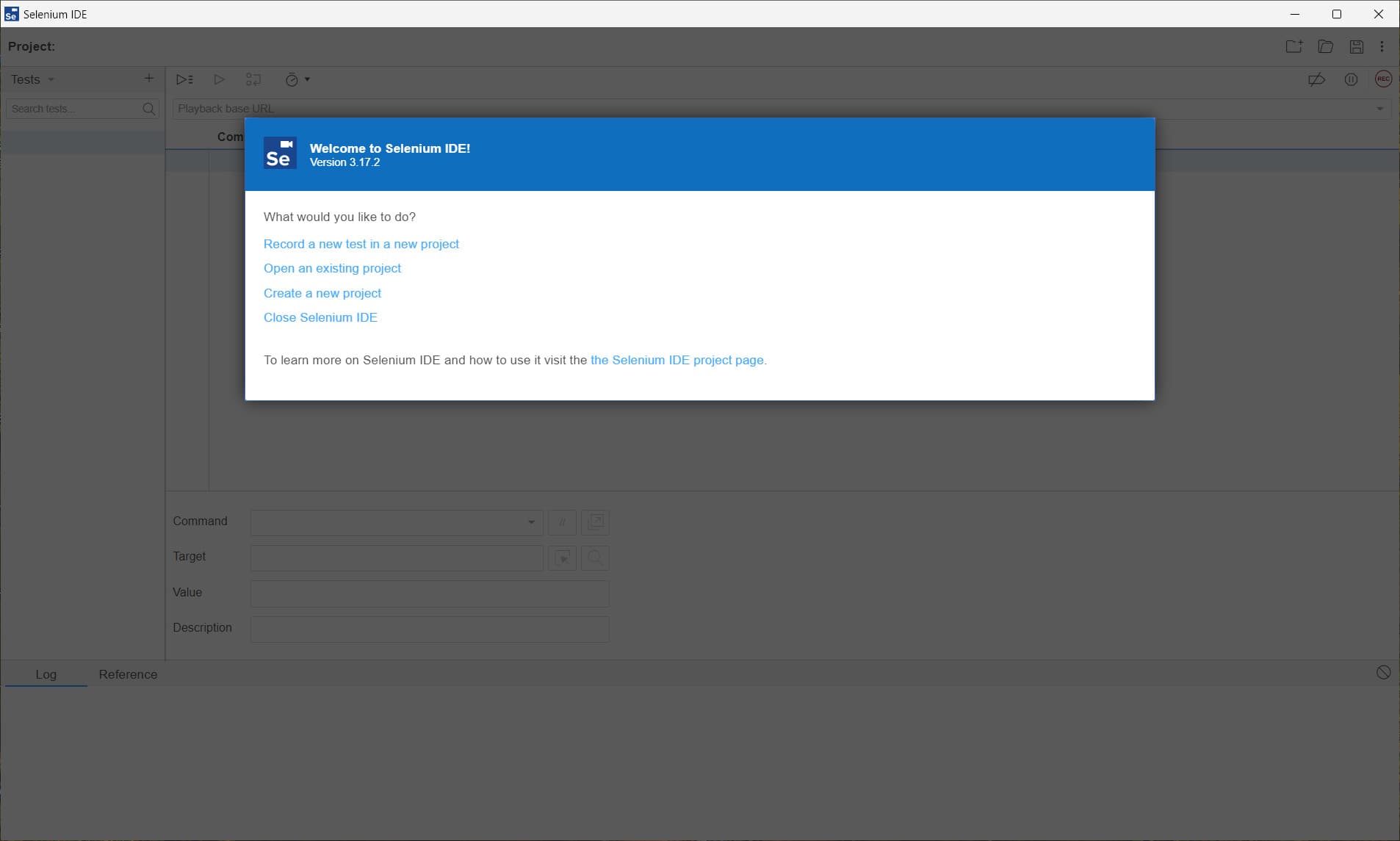The width and height of the screenshot is (1400, 841).
Task: Maximize the Selenium IDE window
Action: pyautogui.click(x=1337, y=14)
